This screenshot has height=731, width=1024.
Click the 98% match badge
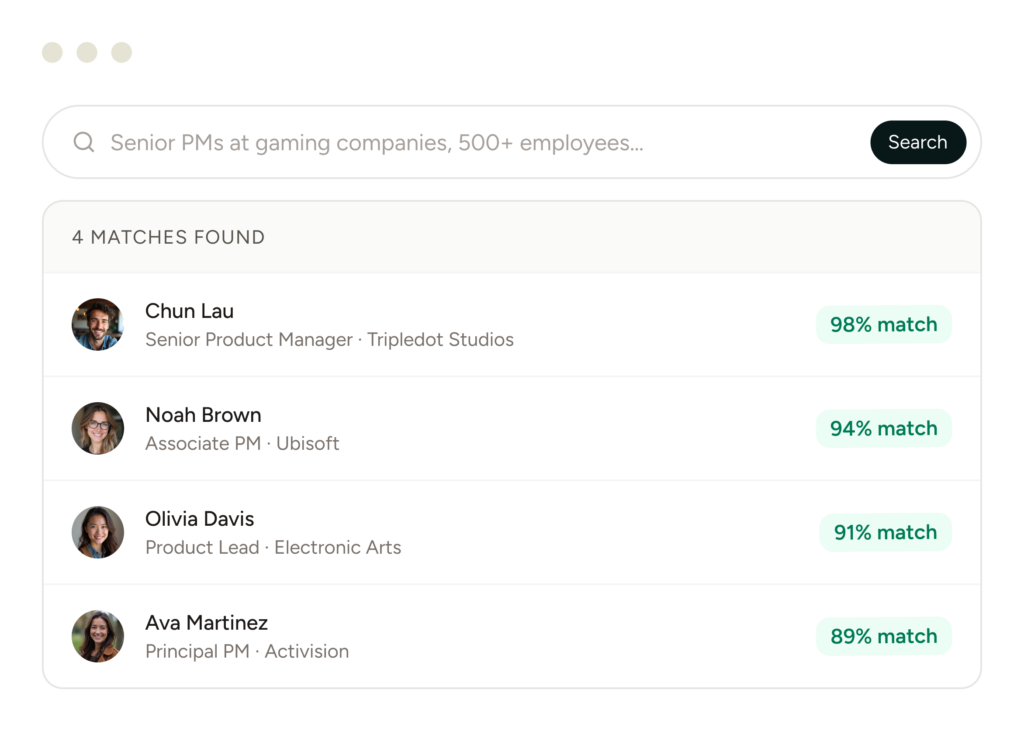click(883, 324)
